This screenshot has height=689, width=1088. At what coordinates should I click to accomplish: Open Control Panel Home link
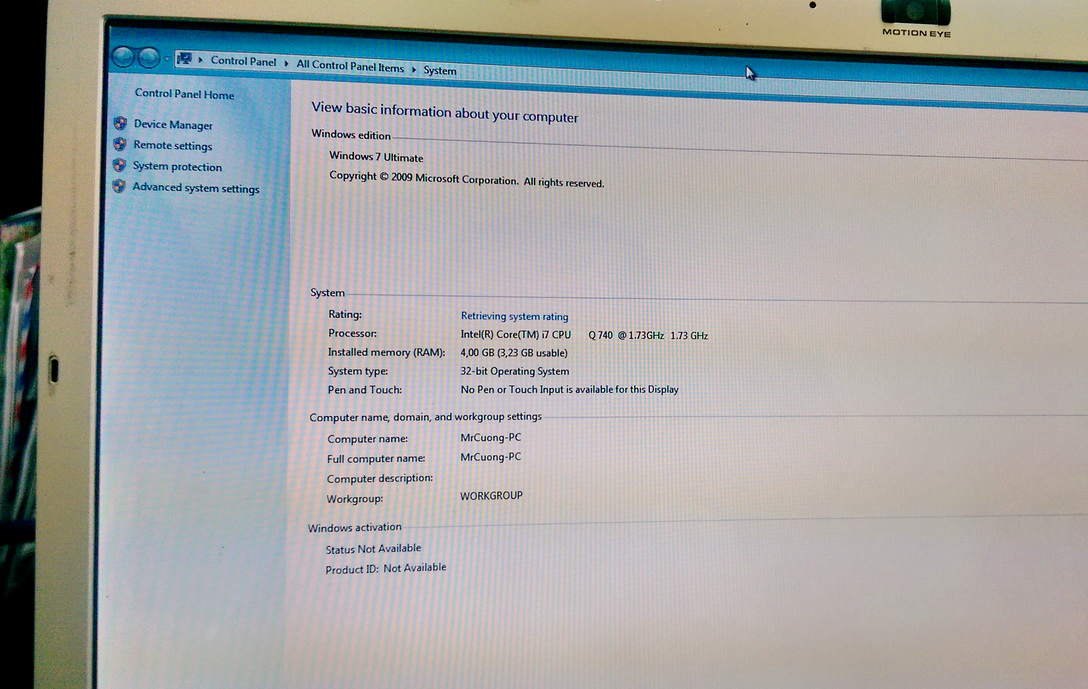pyautogui.click(x=184, y=94)
